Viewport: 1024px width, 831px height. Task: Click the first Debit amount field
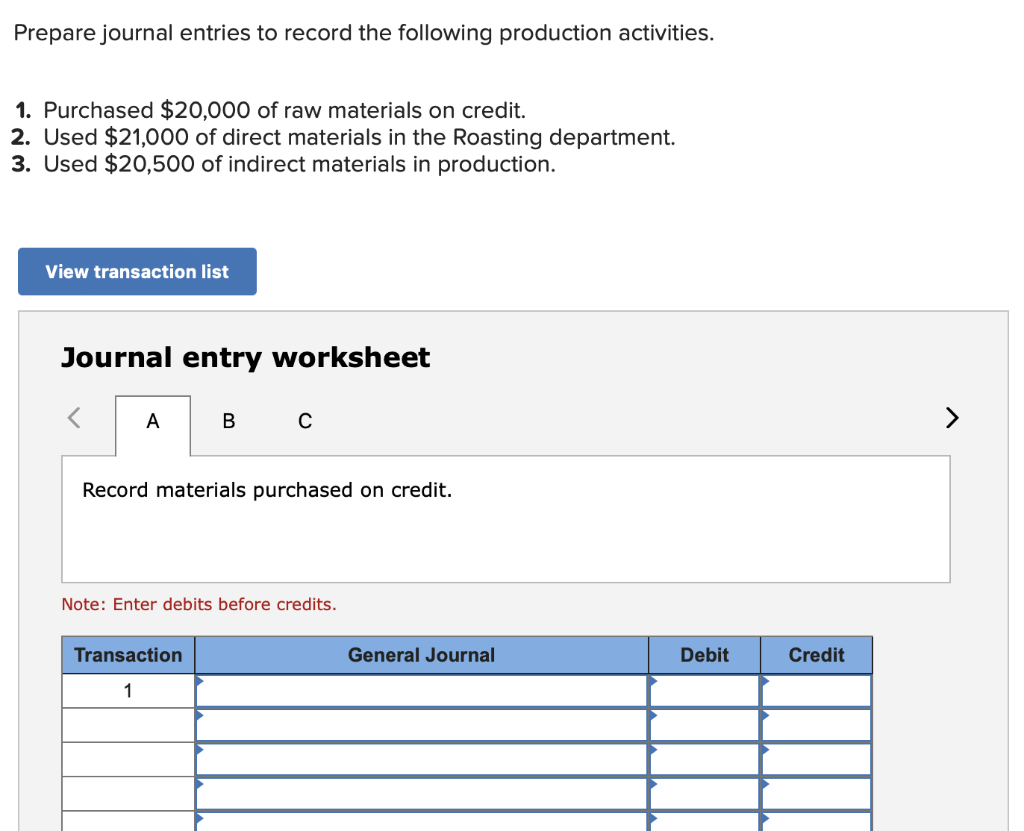pos(705,690)
